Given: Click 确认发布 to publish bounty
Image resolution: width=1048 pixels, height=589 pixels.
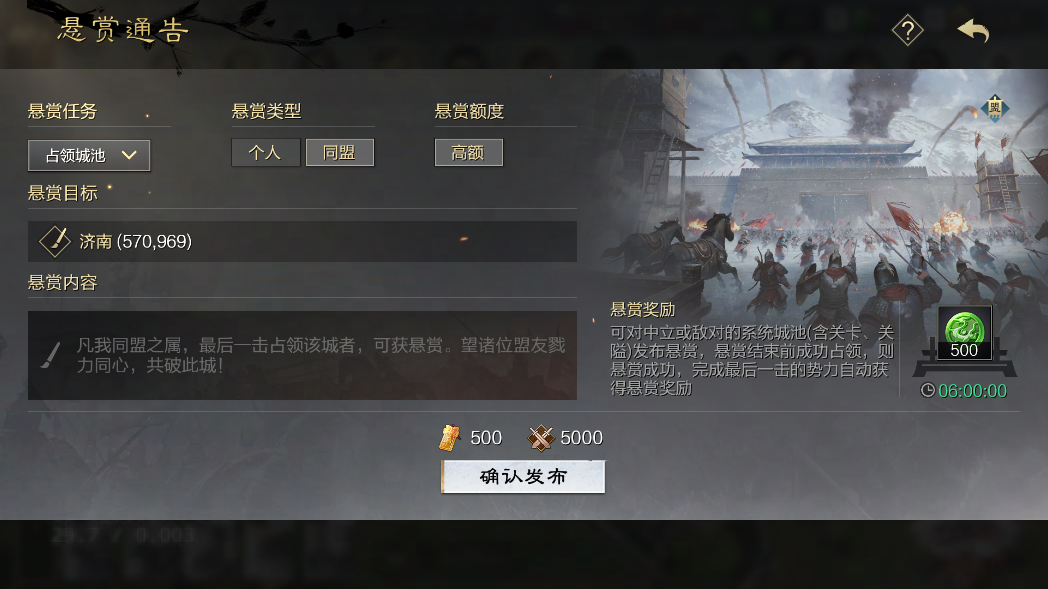Looking at the screenshot, I should [523, 477].
